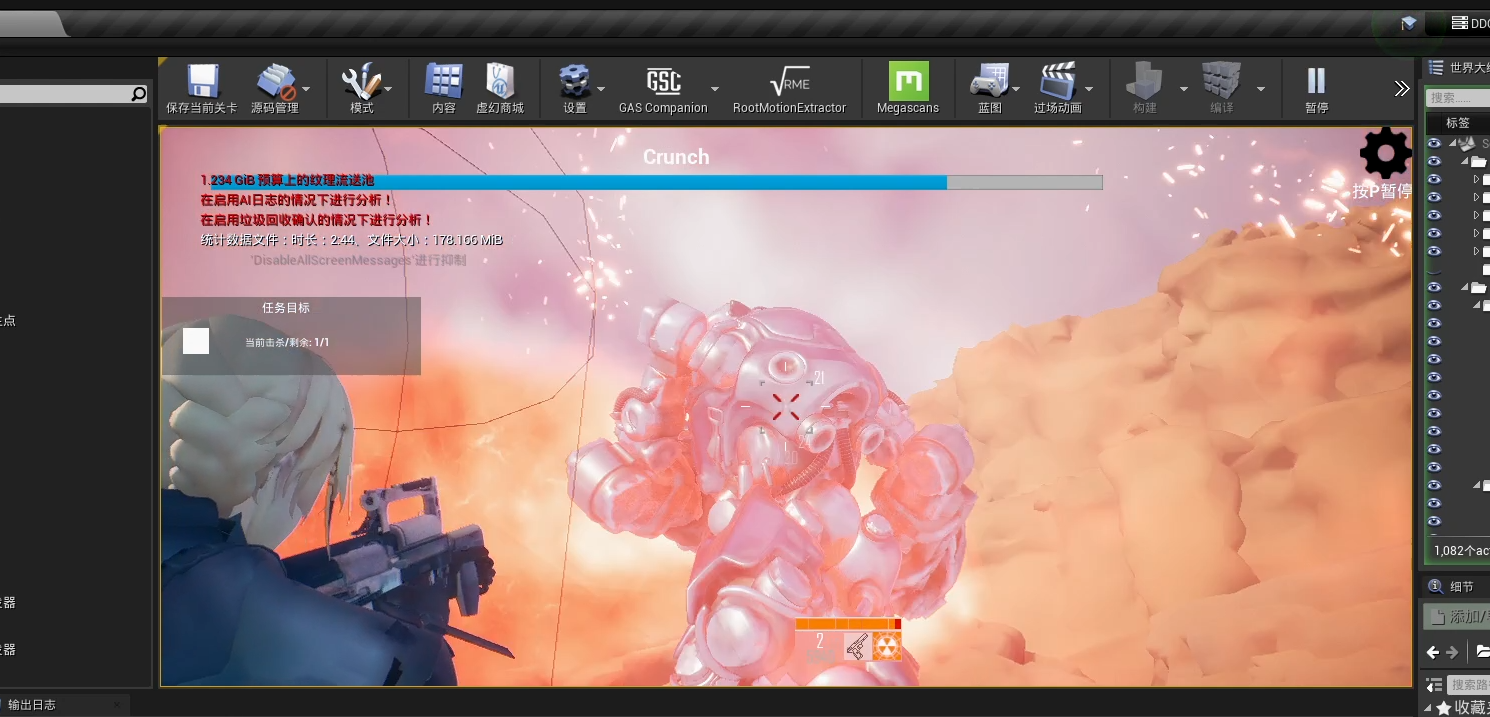
Task: Launch the 虚幻商城 marketplace icon
Action: tap(500, 81)
